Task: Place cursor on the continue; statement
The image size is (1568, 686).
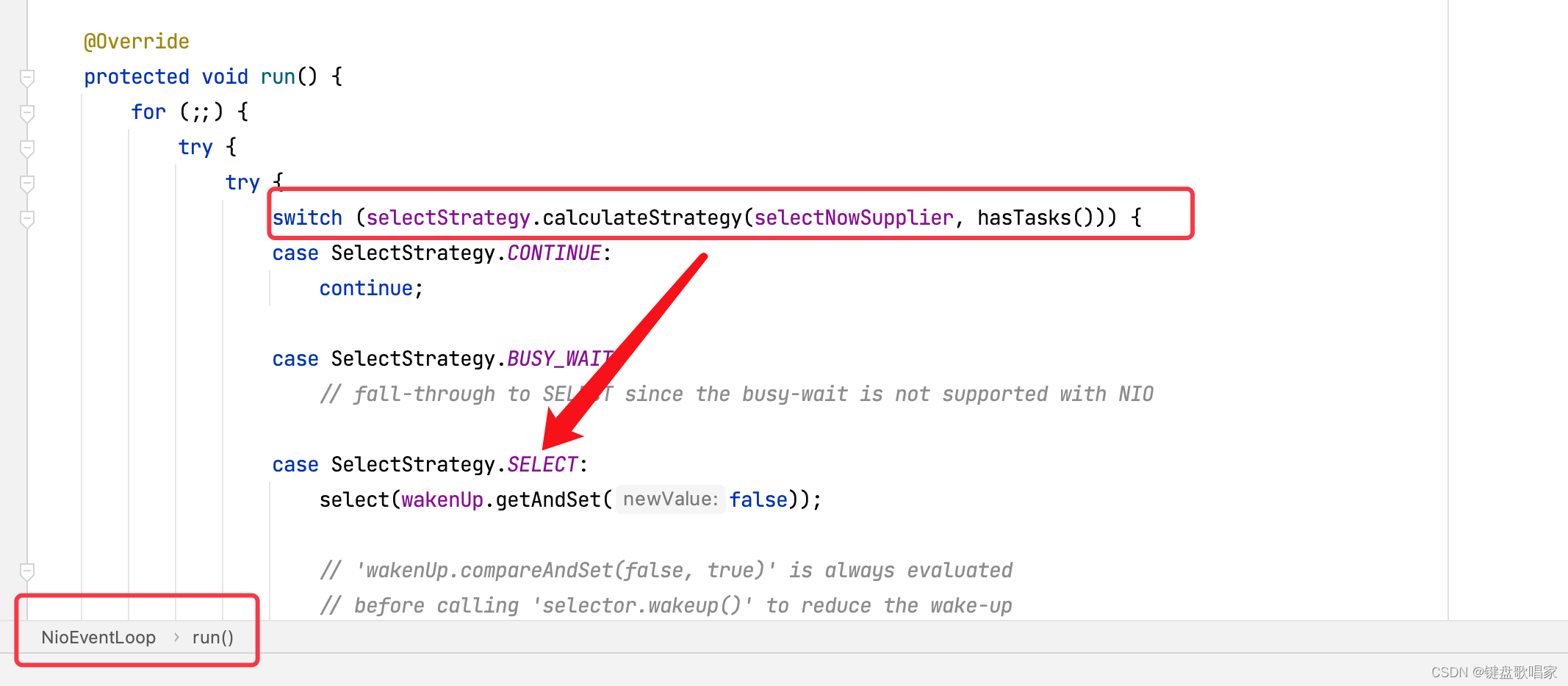Action: click(366, 289)
